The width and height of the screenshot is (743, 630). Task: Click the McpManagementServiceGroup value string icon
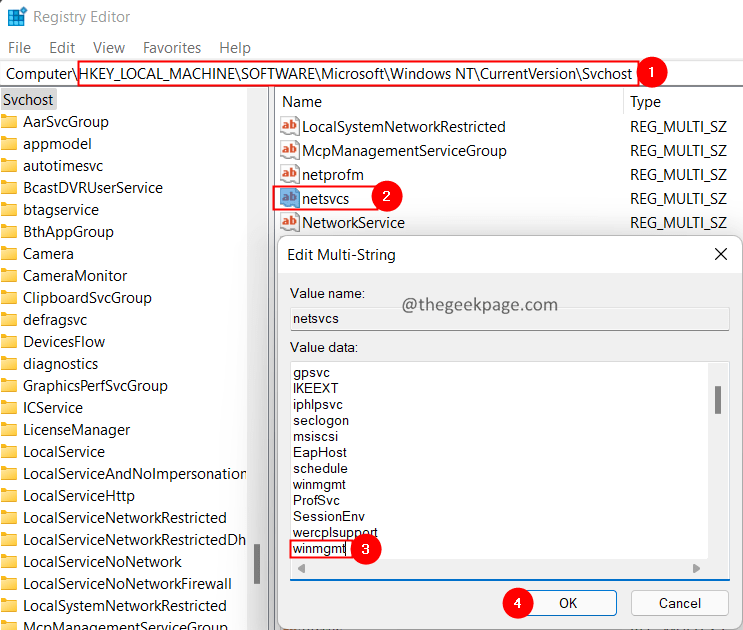[x=290, y=150]
